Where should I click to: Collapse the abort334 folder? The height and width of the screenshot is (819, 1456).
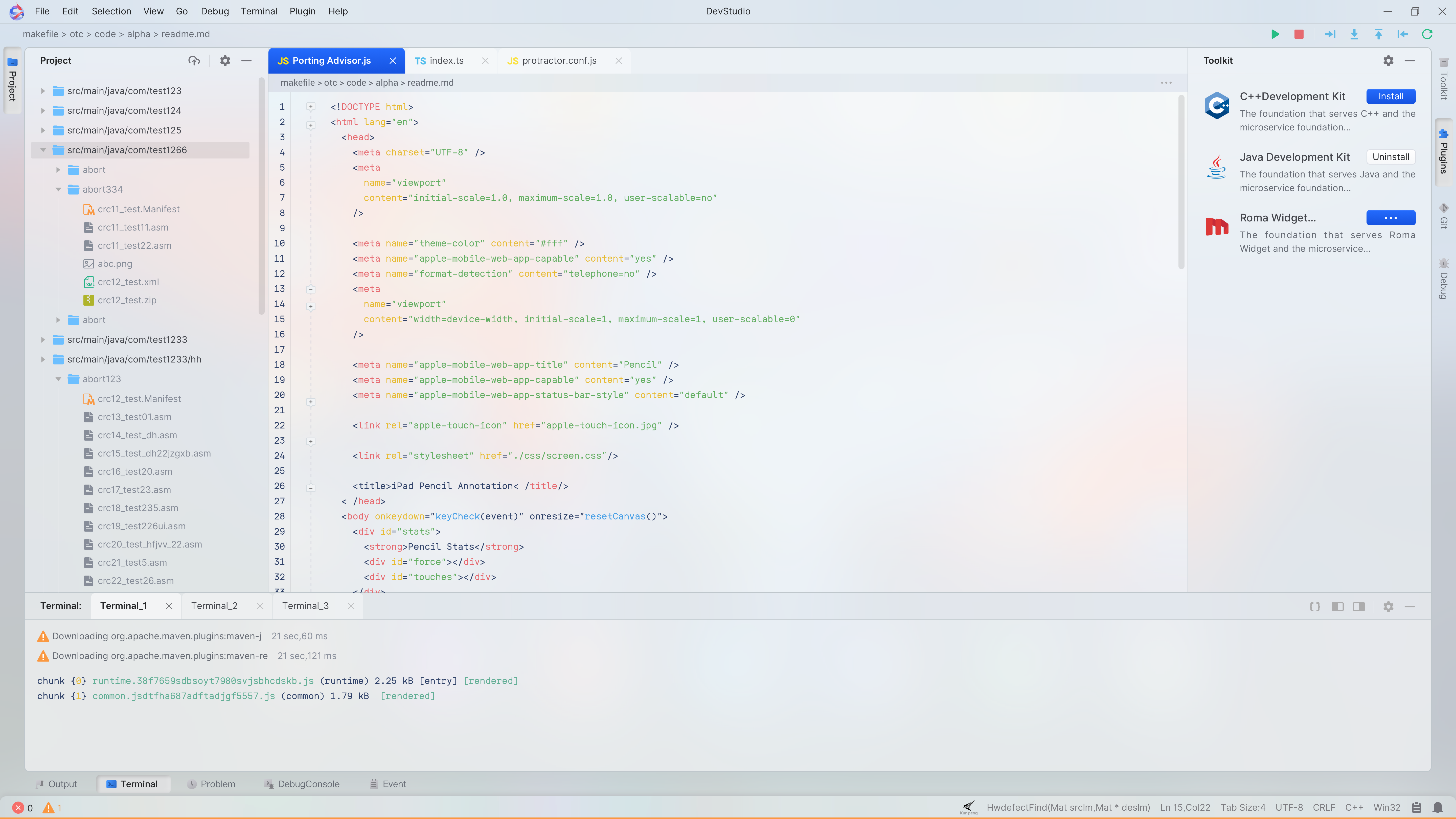click(58, 189)
